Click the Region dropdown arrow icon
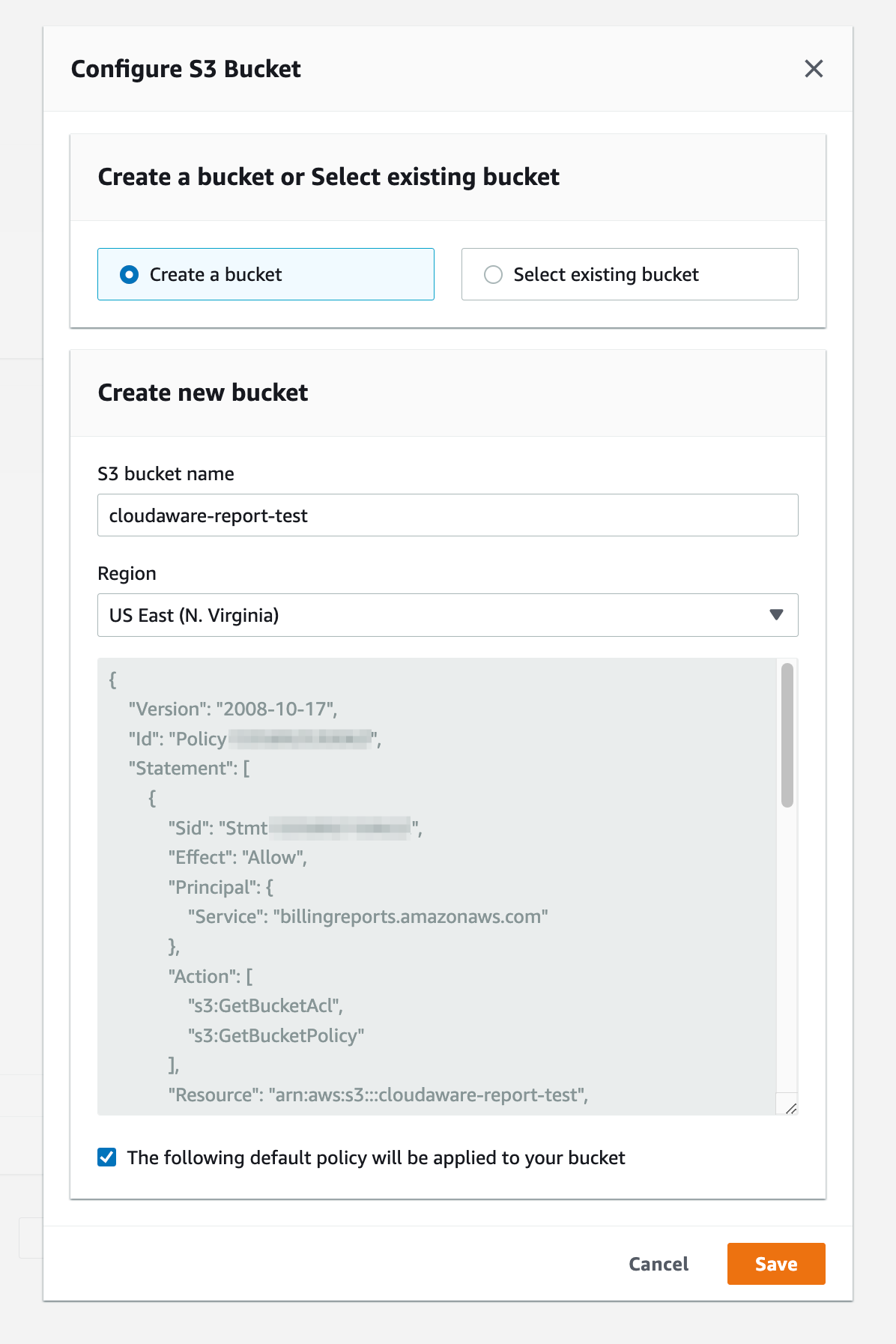This screenshot has width=896, height=1344. tap(776, 615)
